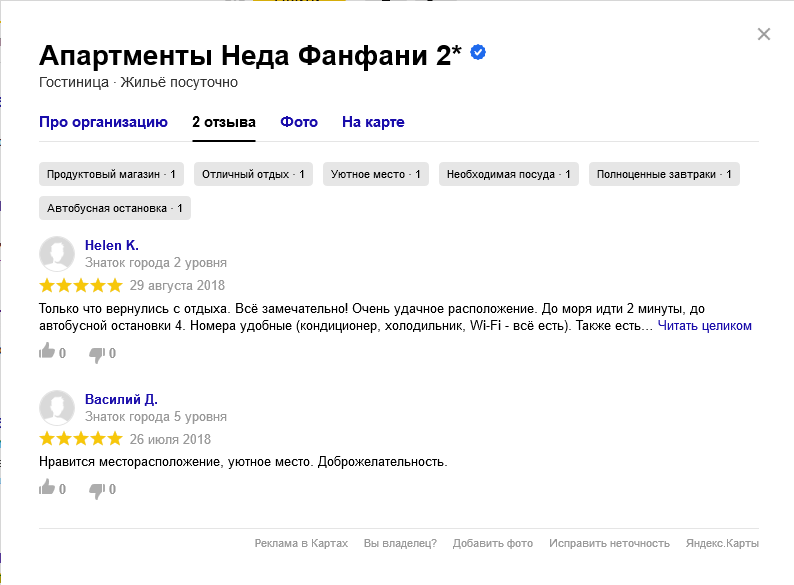Filter reviews by Полноценные завтраки tag
This screenshot has width=794, height=585.
tap(664, 174)
